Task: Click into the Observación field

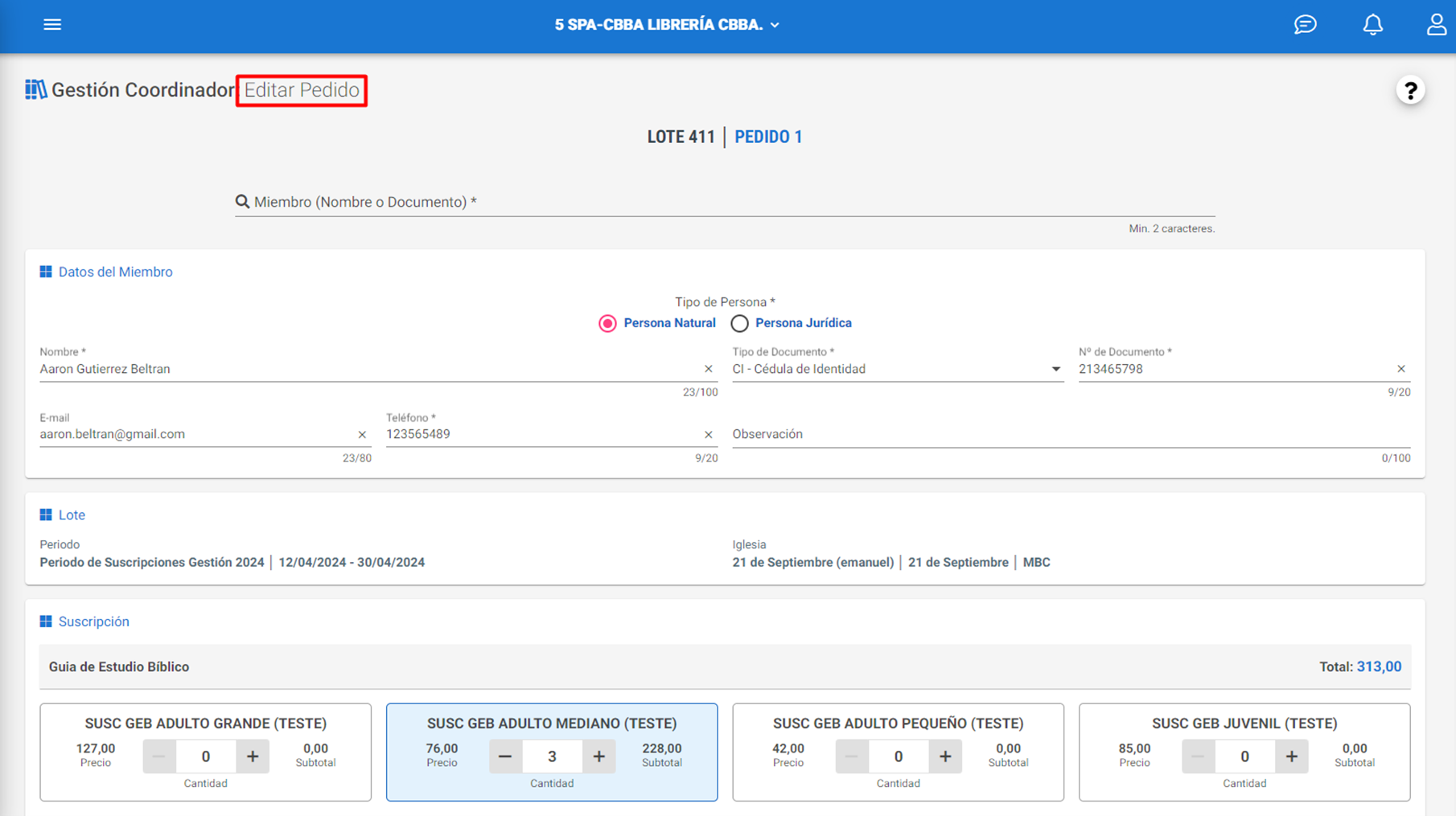Action: coord(1071,434)
